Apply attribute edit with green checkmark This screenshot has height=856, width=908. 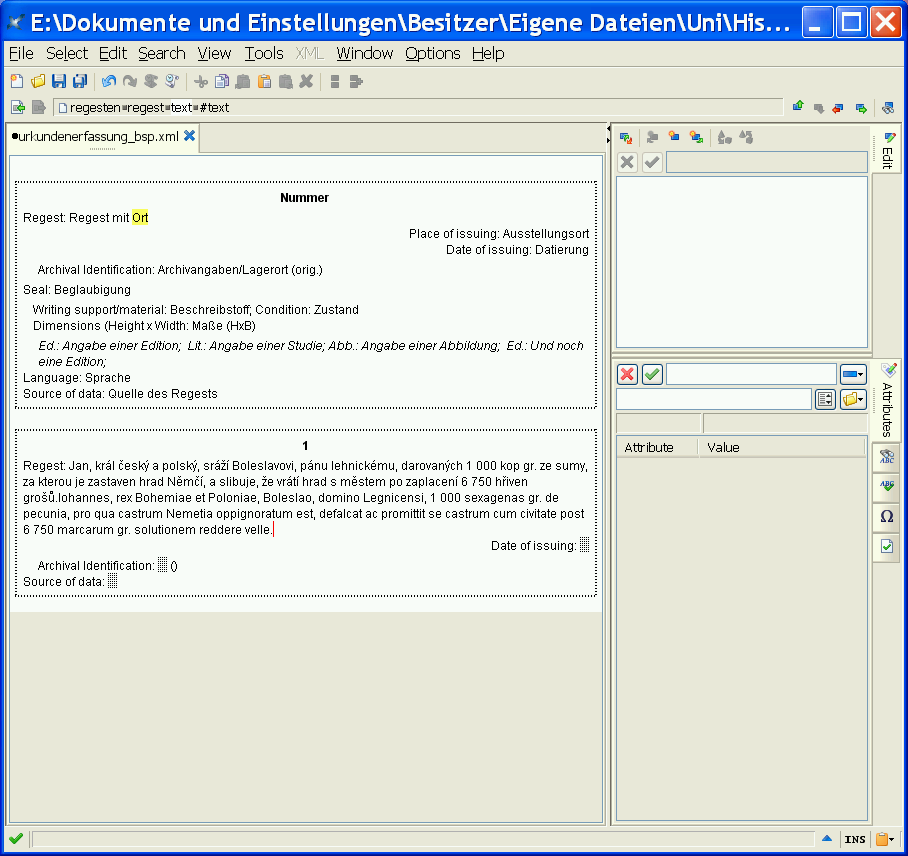click(652, 374)
